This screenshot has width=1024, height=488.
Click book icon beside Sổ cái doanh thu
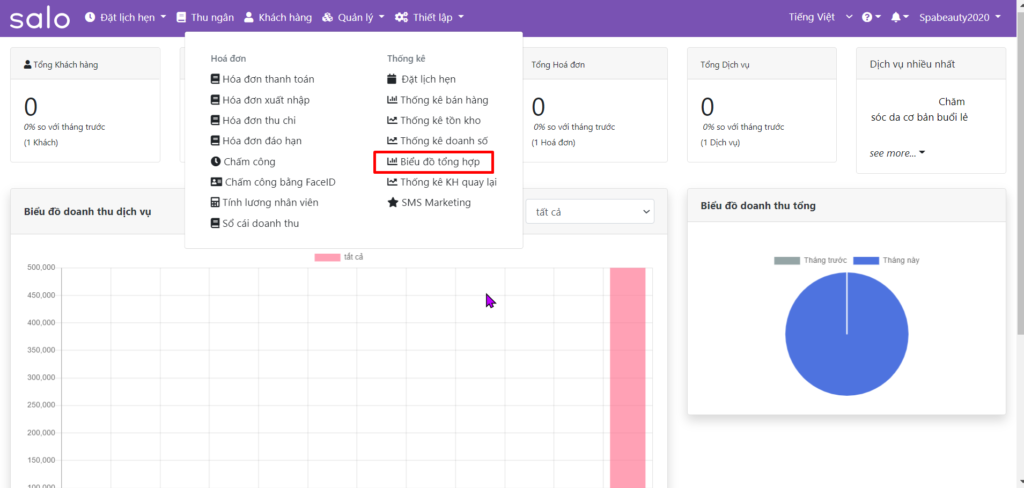coord(216,223)
